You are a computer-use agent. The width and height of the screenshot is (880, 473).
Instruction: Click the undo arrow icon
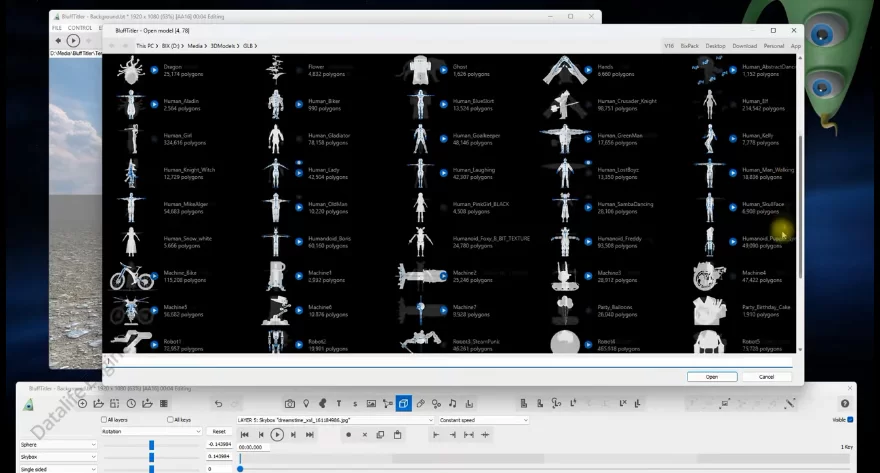pyautogui.click(x=219, y=404)
